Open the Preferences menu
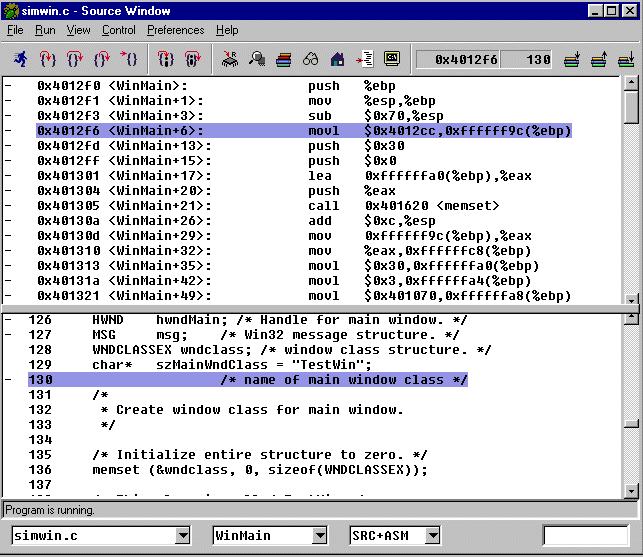 [x=175, y=30]
